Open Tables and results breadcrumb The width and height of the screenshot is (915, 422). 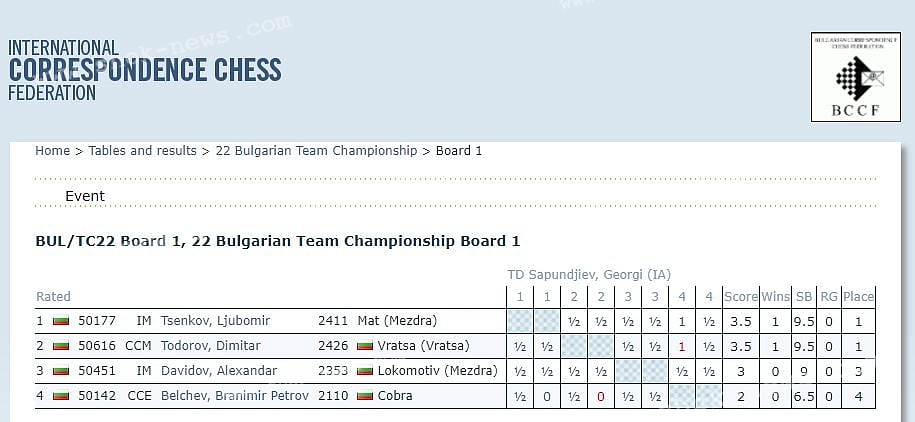tap(142, 151)
